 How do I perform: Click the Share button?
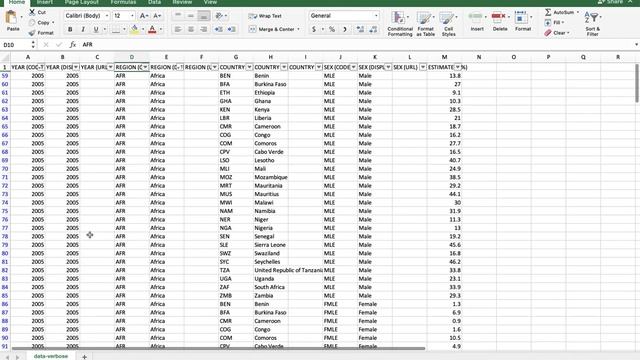point(611,2)
